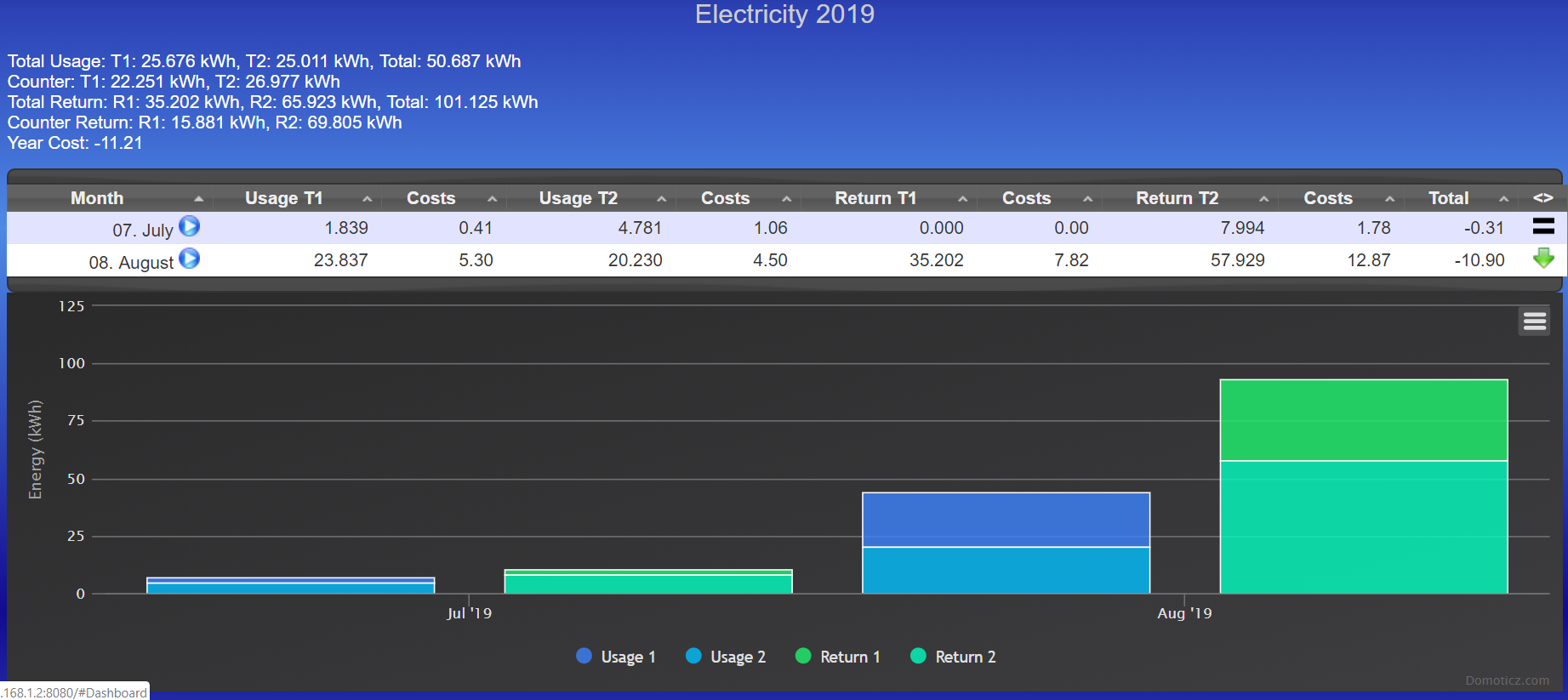
Task: Sort by Costs column after Usage T1
Action: (431, 198)
